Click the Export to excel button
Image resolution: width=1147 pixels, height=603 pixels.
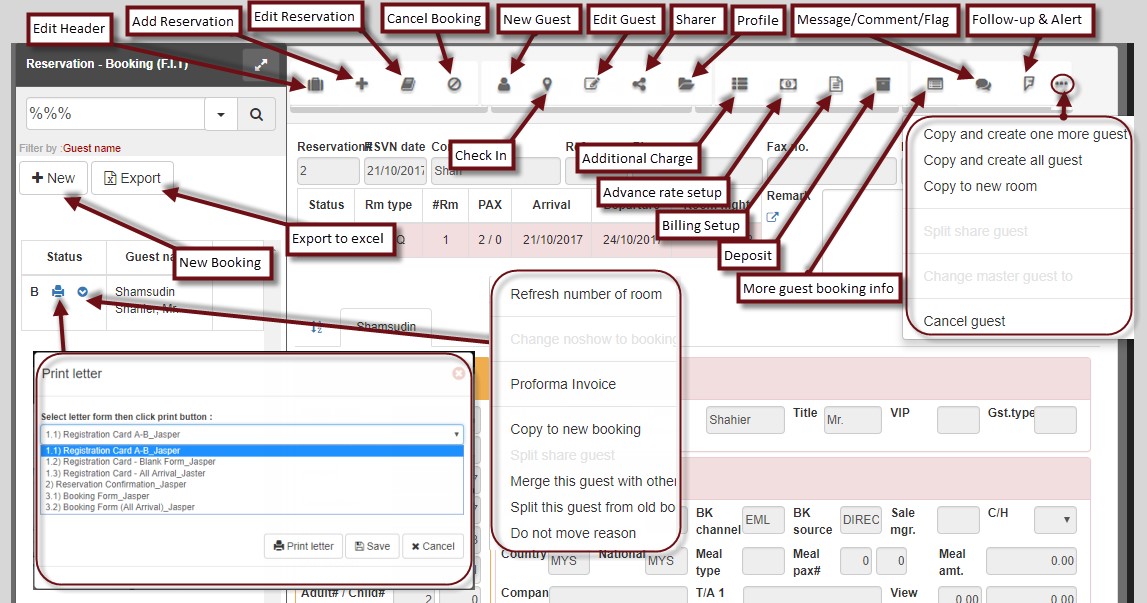(x=132, y=178)
